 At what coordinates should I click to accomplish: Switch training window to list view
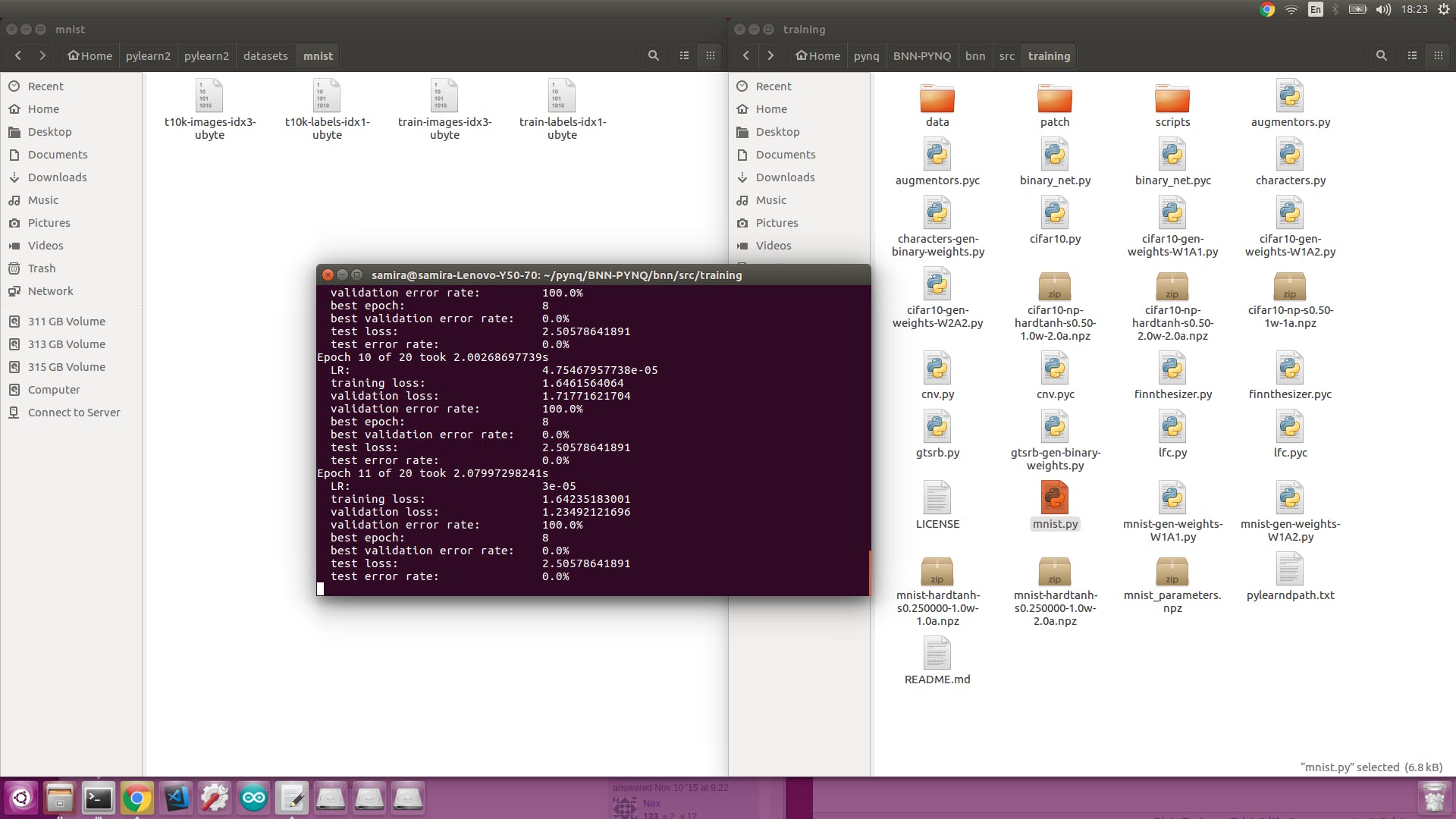click(x=1412, y=55)
